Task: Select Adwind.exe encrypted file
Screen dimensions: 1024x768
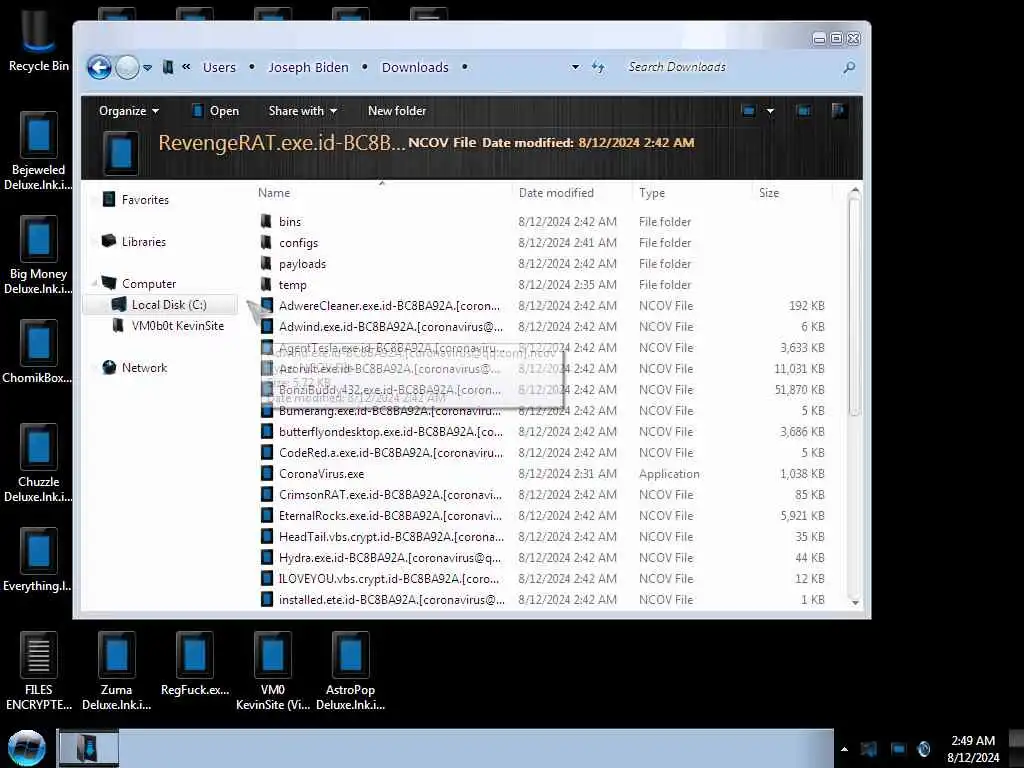Action: click(391, 327)
